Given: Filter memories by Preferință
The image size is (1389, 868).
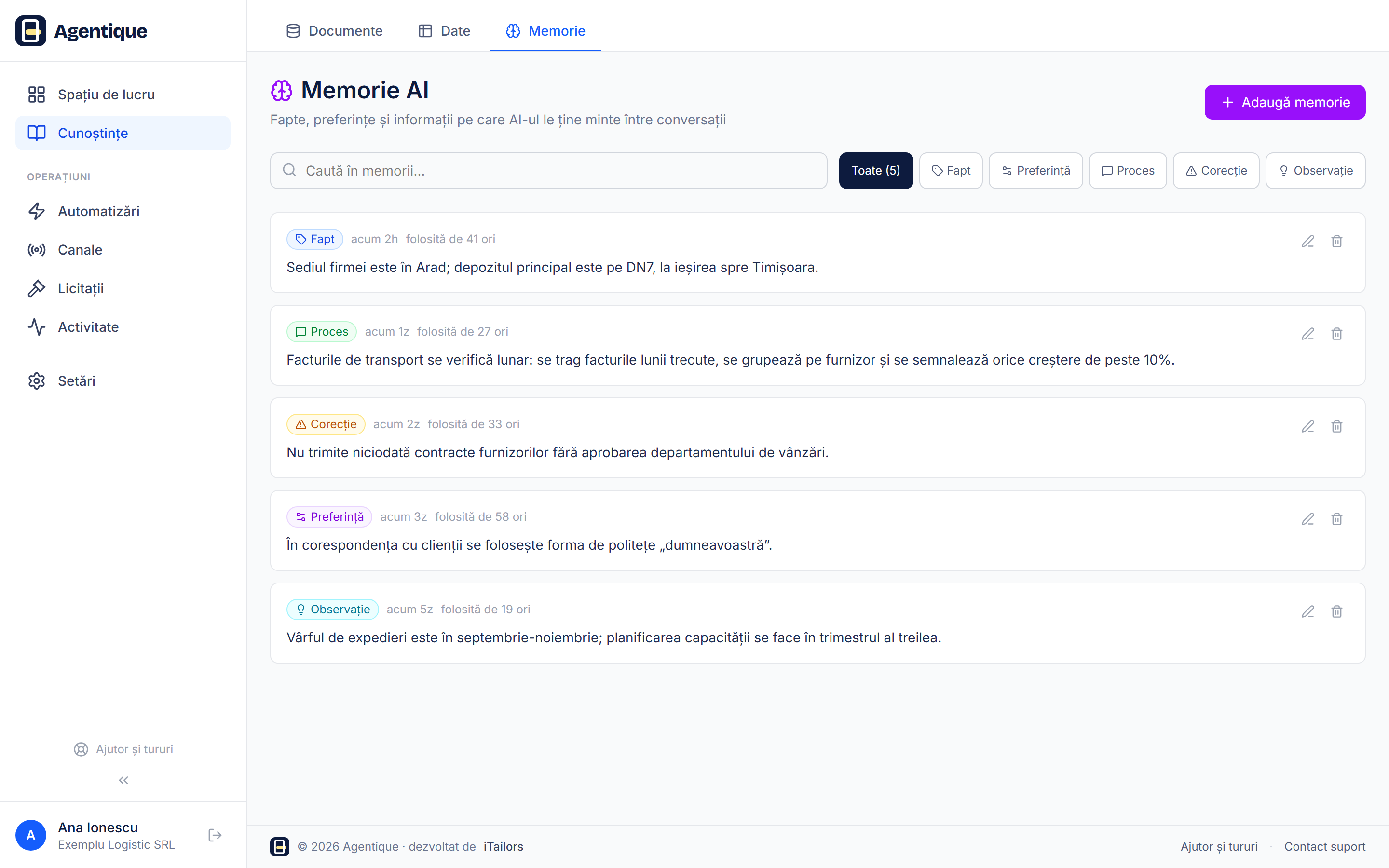Looking at the screenshot, I should (x=1035, y=171).
